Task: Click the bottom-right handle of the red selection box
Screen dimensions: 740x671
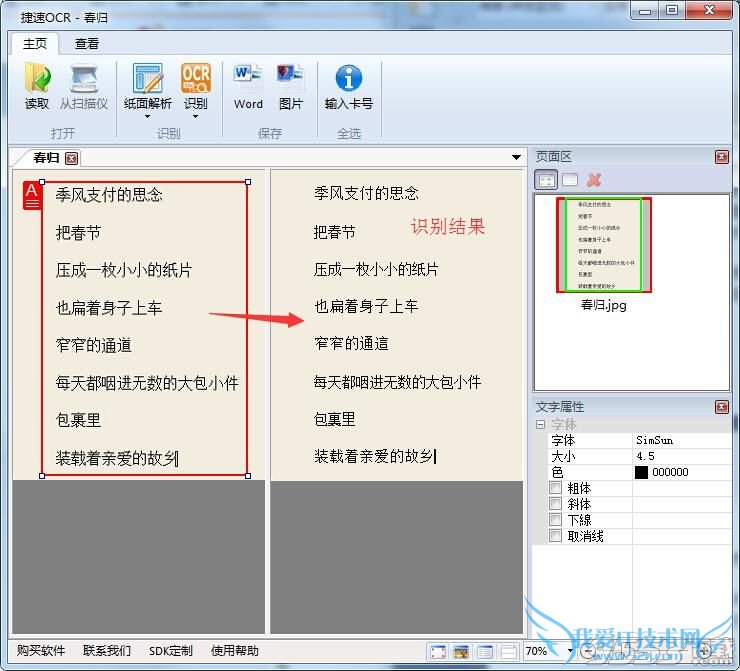Action: (248, 476)
